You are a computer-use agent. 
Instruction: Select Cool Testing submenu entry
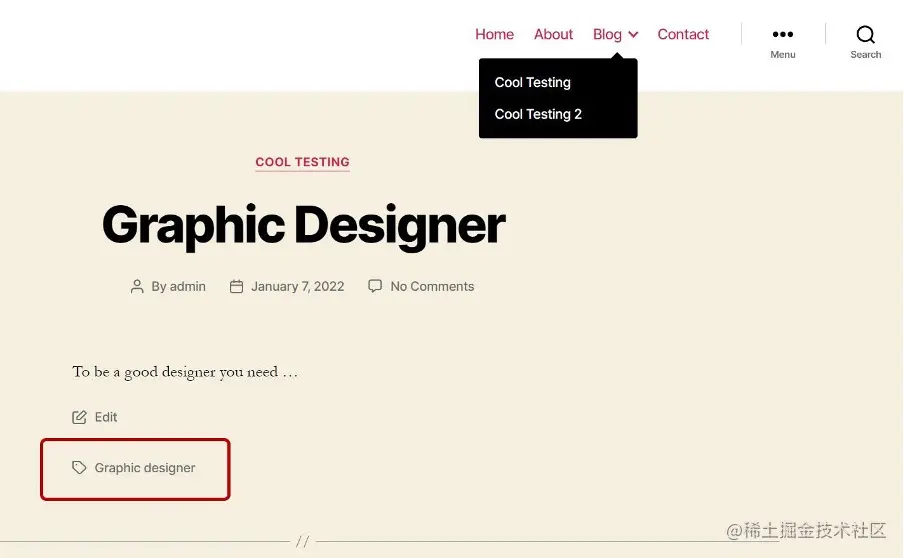click(532, 82)
